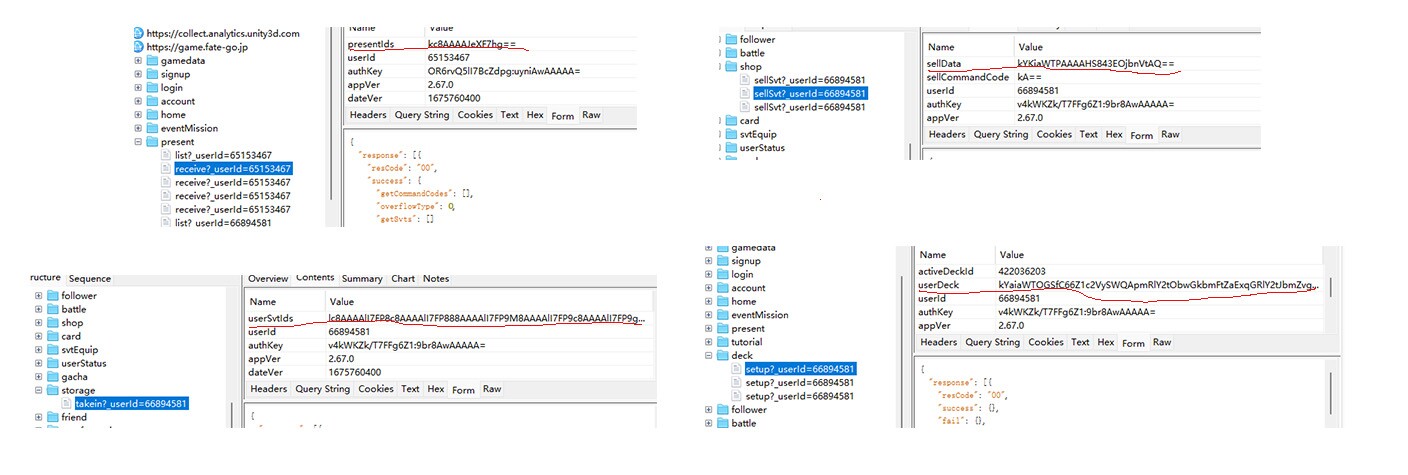Click the friend folder icon
Screen dimensions: 1408x475
53,417
